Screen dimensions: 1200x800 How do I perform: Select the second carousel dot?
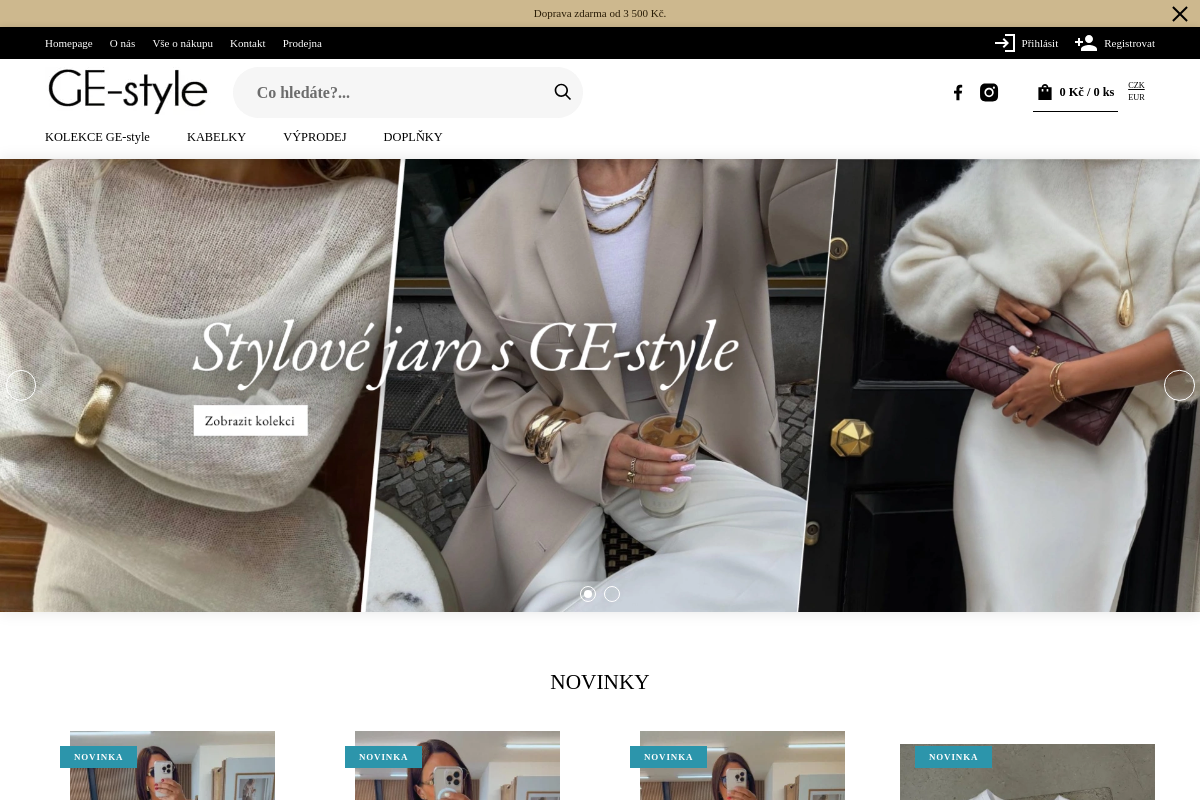click(612, 594)
